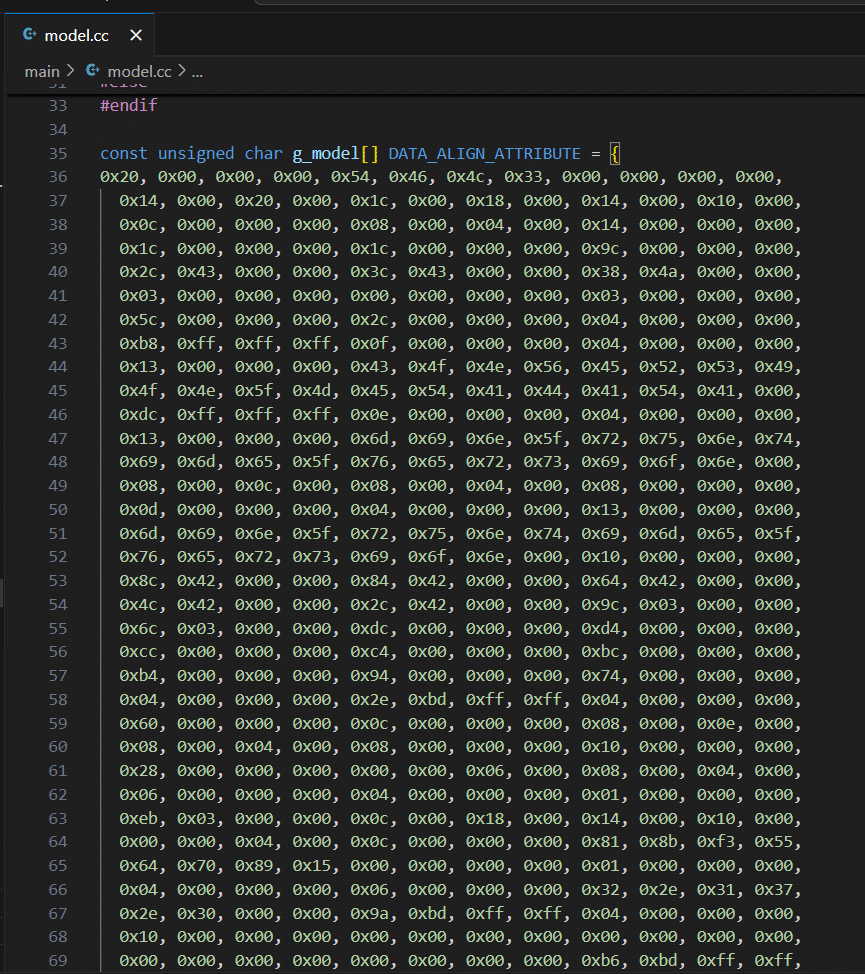Expand the breadcrumb ellipsis symbol item
The height and width of the screenshot is (974, 865).
click(197, 71)
